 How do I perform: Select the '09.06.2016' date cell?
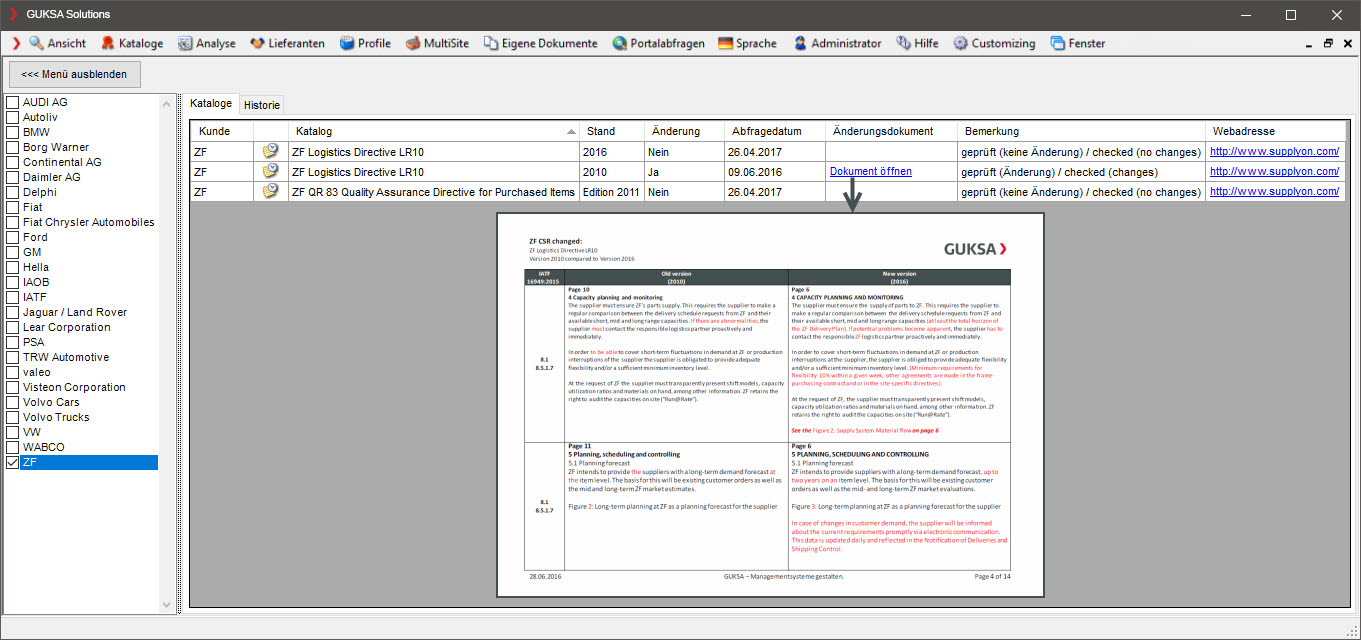(x=775, y=172)
